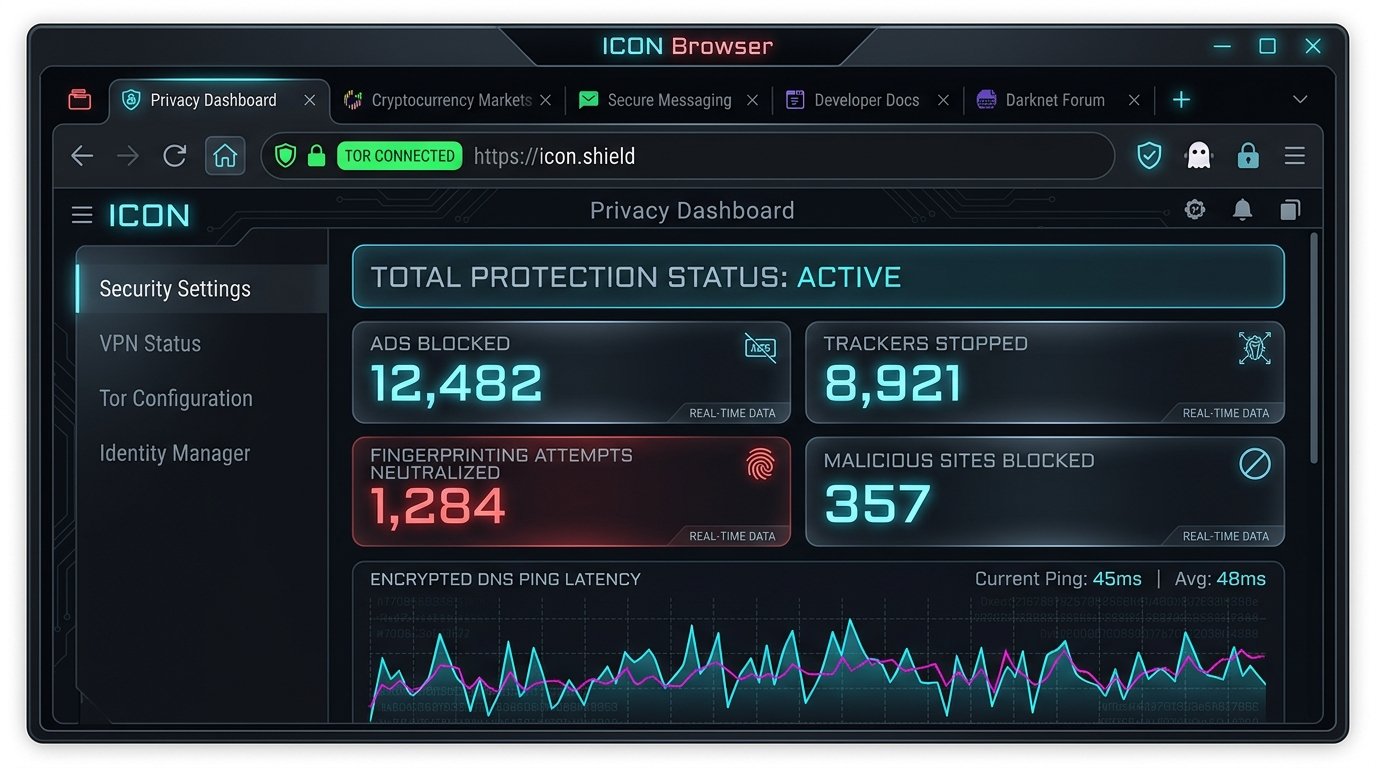
Task: Close the Darknet Forum tab
Action: (1134, 100)
